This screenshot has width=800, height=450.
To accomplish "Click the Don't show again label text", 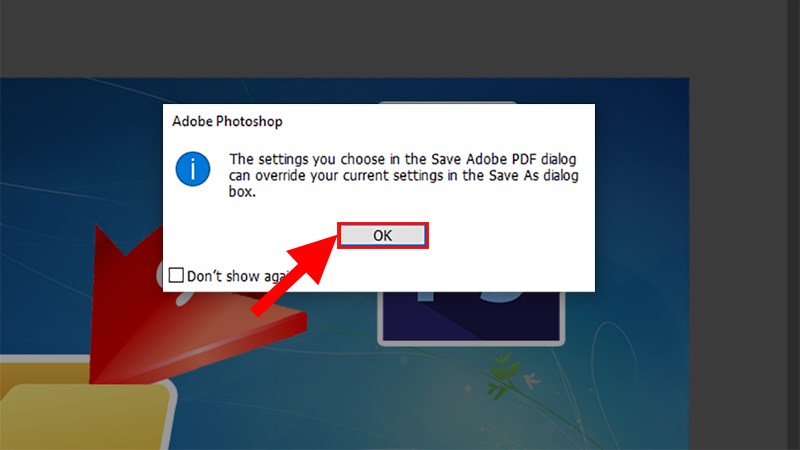I will pyautogui.click(x=237, y=276).
